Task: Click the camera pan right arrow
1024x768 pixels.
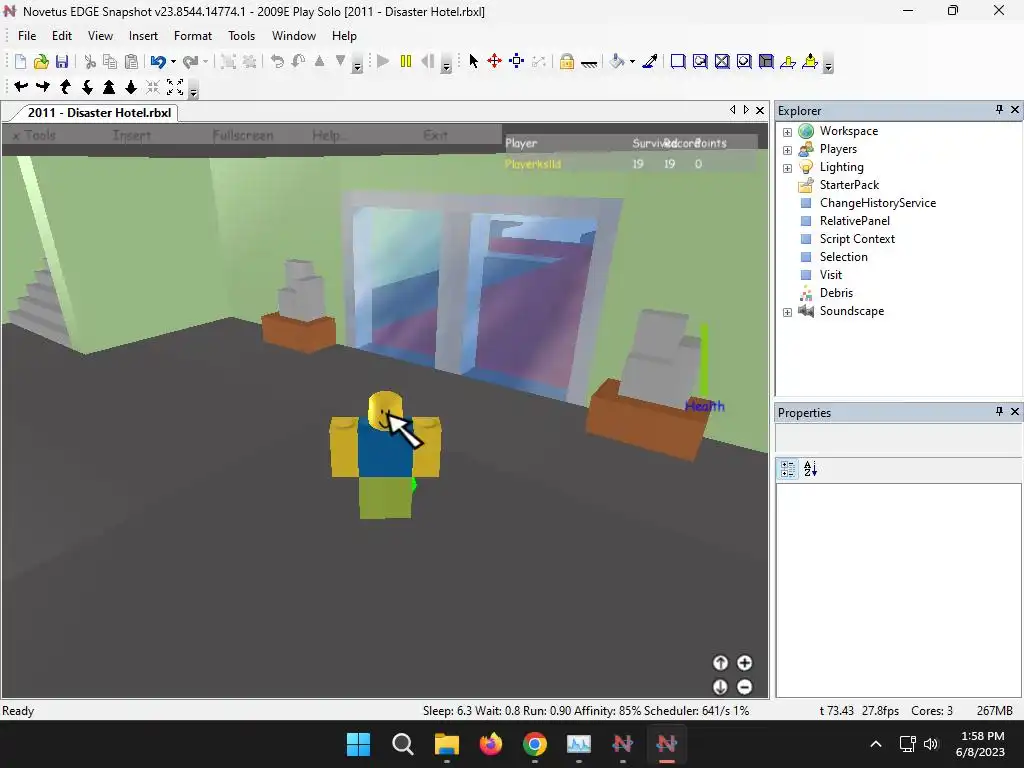Action: click(x=43, y=86)
